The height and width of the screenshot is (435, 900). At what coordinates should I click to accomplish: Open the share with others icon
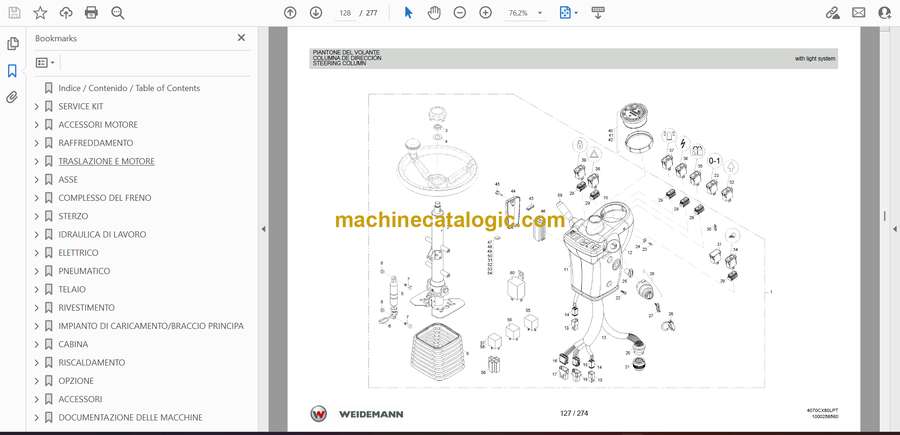point(885,13)
